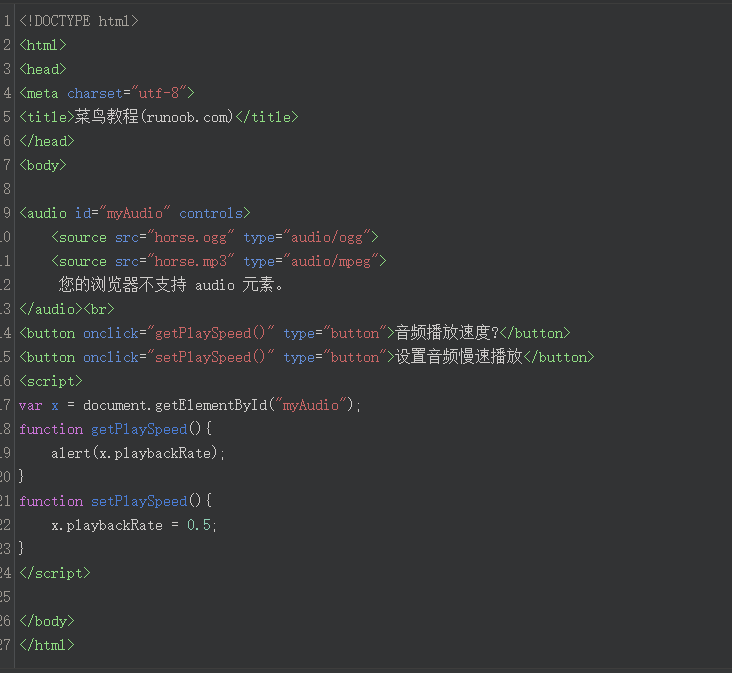Click the controls attribute of the audio tag

211,213
